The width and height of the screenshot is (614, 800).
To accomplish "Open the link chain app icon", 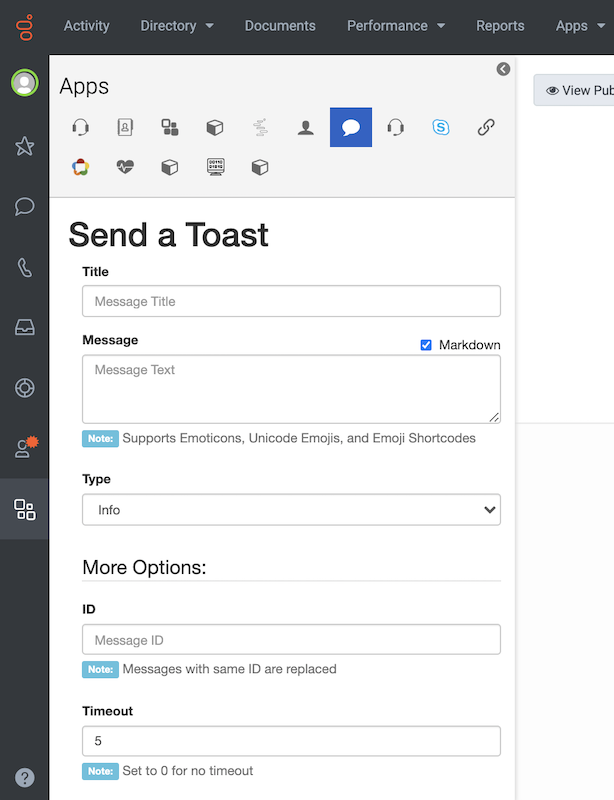I will pyautogui.click(x=486, y=127).
